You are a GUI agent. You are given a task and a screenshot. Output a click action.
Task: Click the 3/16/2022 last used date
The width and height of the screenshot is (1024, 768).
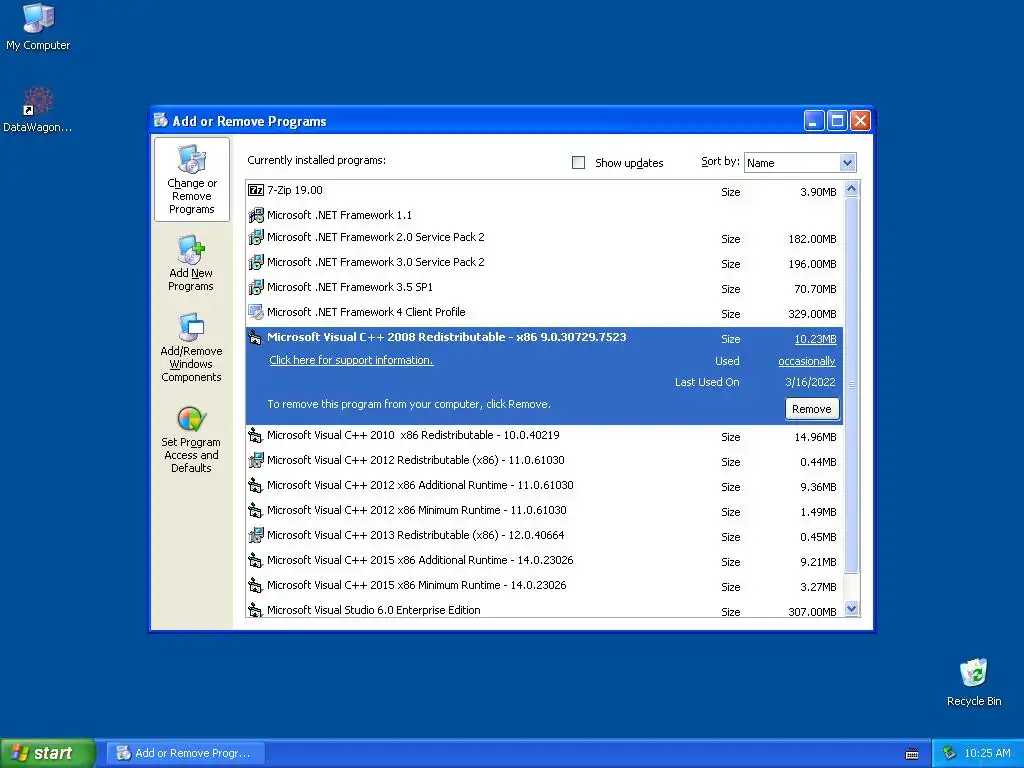tap(810, 382)
